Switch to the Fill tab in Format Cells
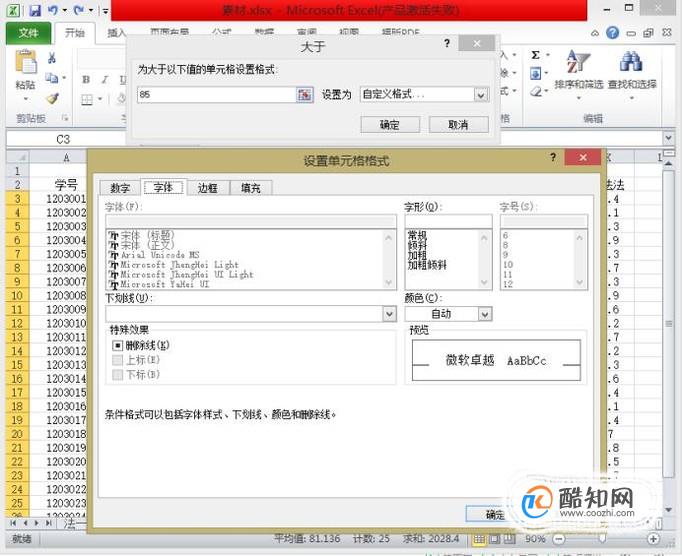The height and width of the screenshot is (556, 682). pyautogui.click(x=251, y=188)
